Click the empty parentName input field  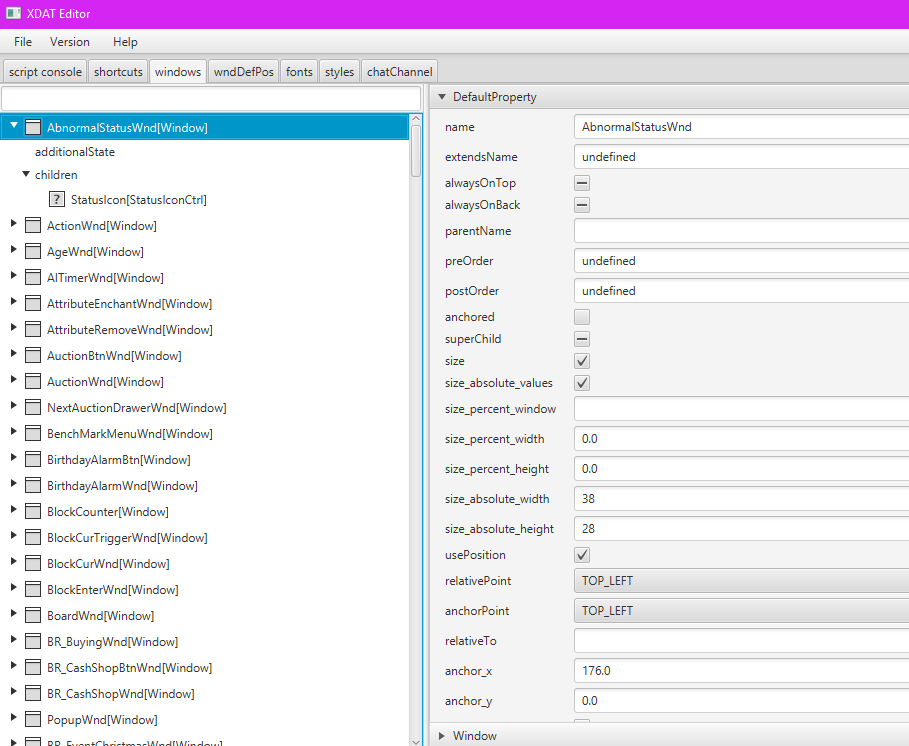click(741, 231)
